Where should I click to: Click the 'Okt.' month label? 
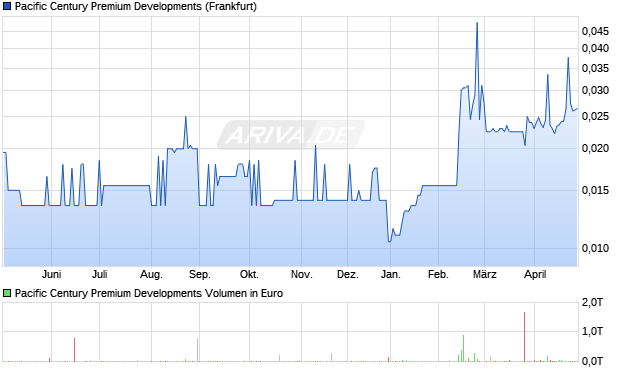point(250,274)
